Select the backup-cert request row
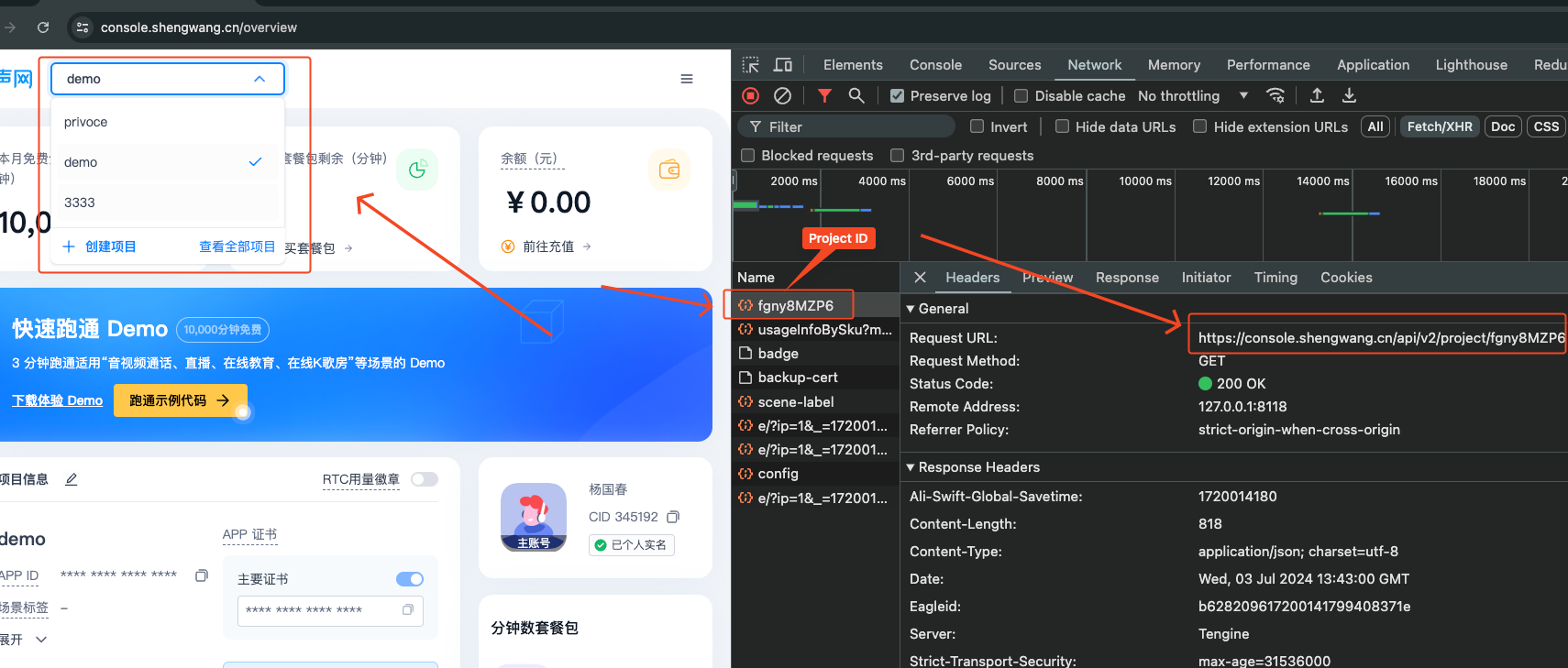The height and width of the screenshot is (668, 1568). click(x=816, y=378)
